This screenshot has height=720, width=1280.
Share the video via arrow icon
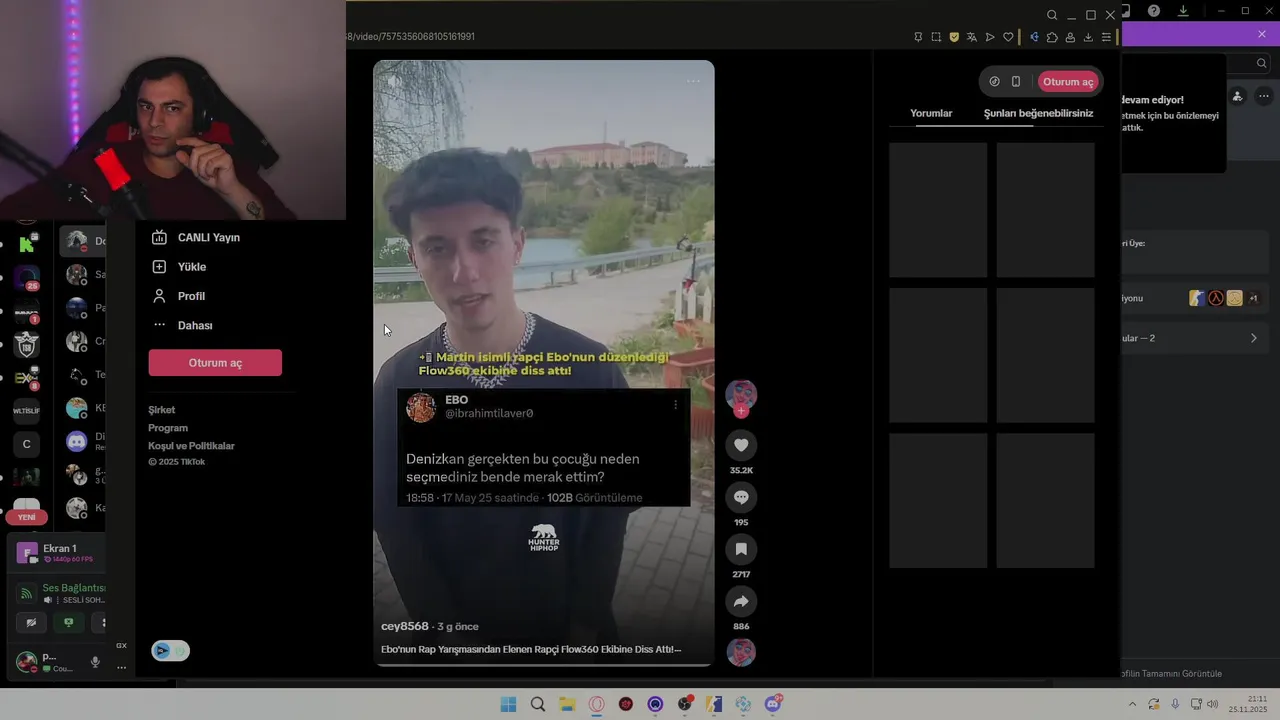point(741,601)
